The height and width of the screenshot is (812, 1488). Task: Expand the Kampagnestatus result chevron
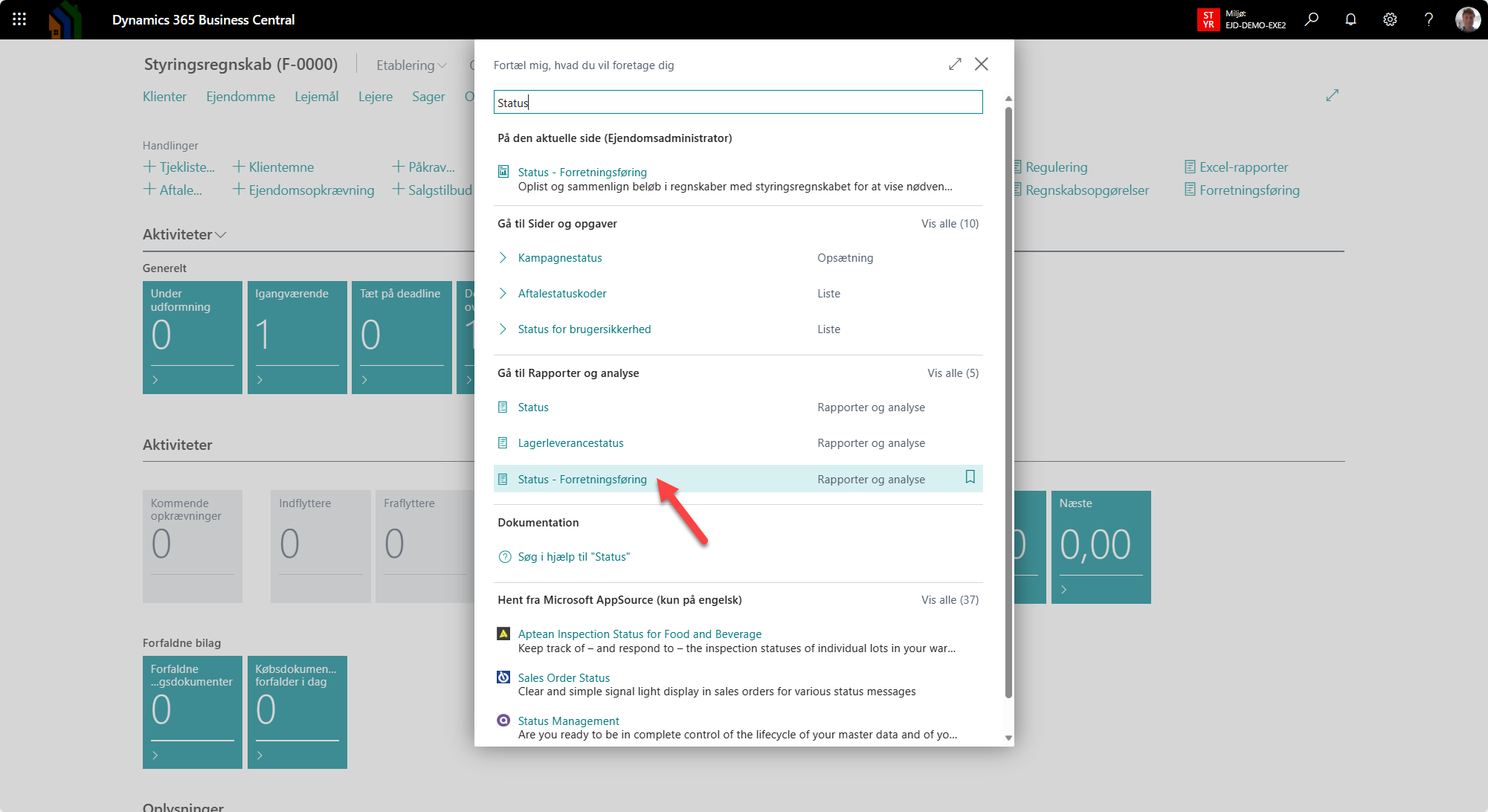click(503, 258)
